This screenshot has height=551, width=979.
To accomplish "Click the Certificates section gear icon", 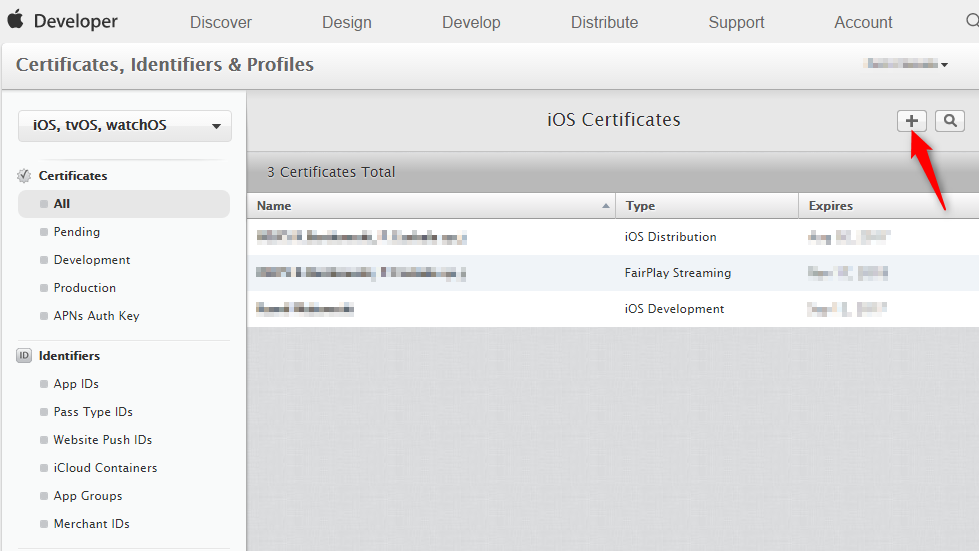I will 24,176.
